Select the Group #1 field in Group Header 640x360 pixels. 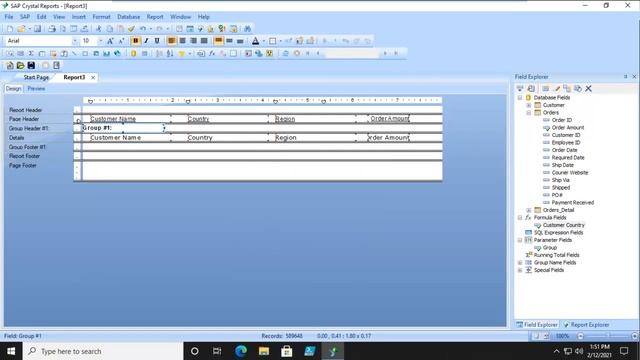click(123, 128)
